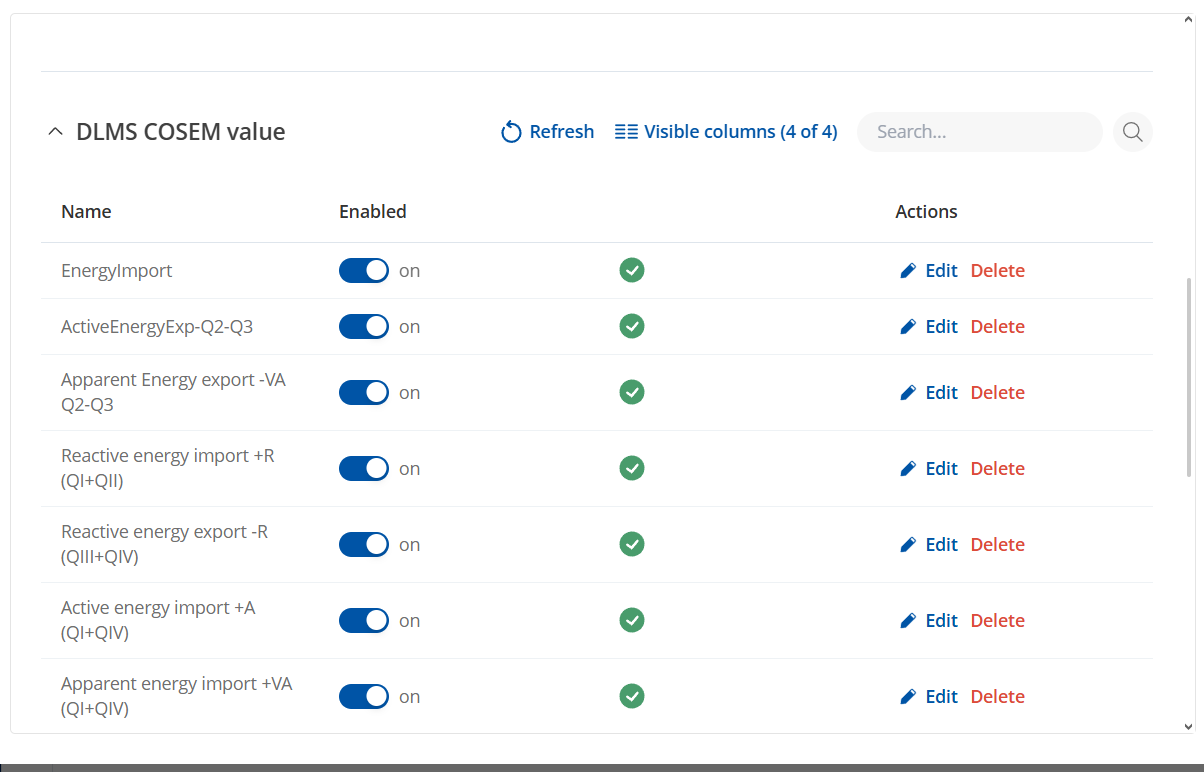Click status check for Apparent energy import
Image resolution: width=1204 pixels, height=772 pixels.
(x=631, y=696)
